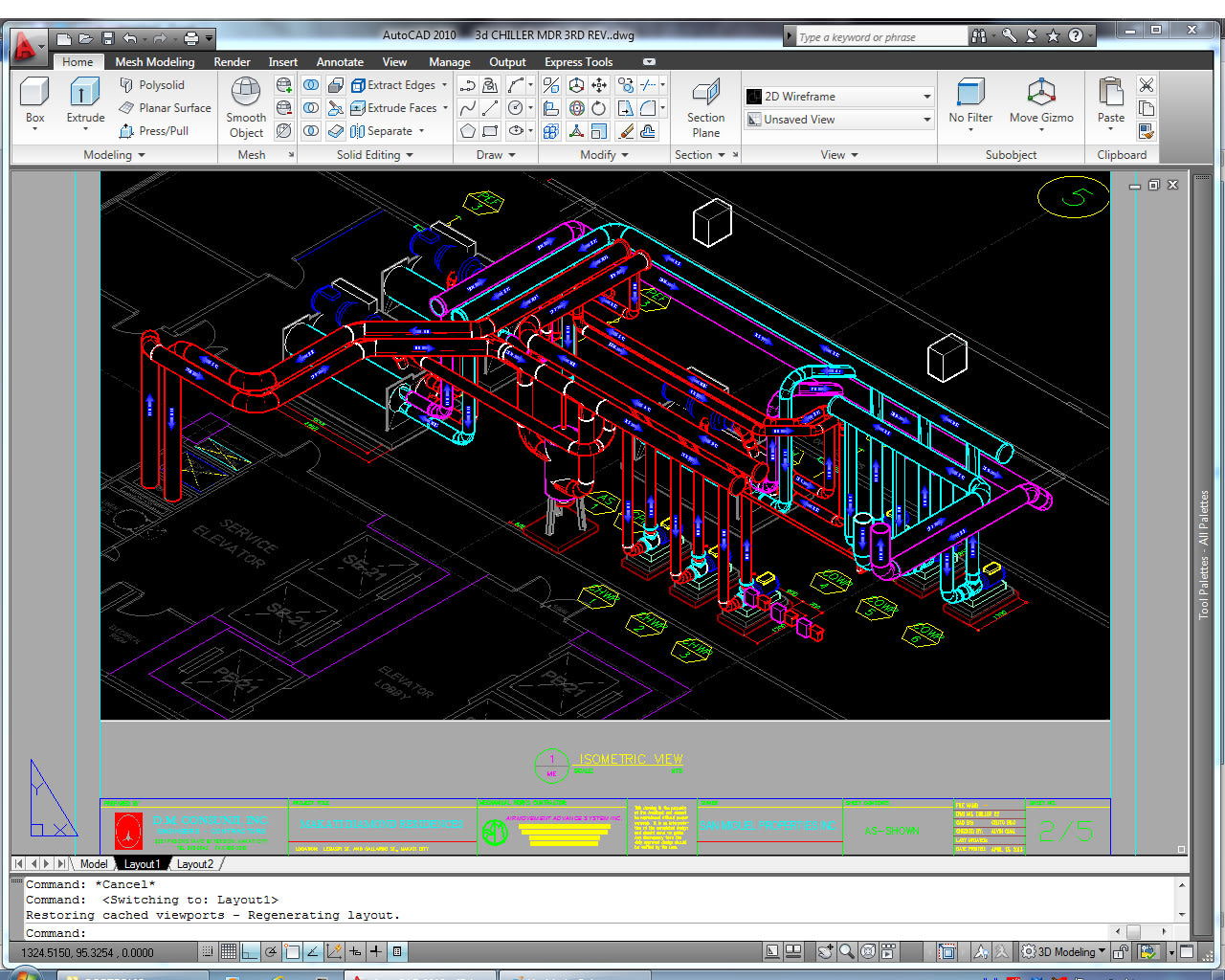
Task: Expand the Section panel arrow
Action: click(722, 155)
